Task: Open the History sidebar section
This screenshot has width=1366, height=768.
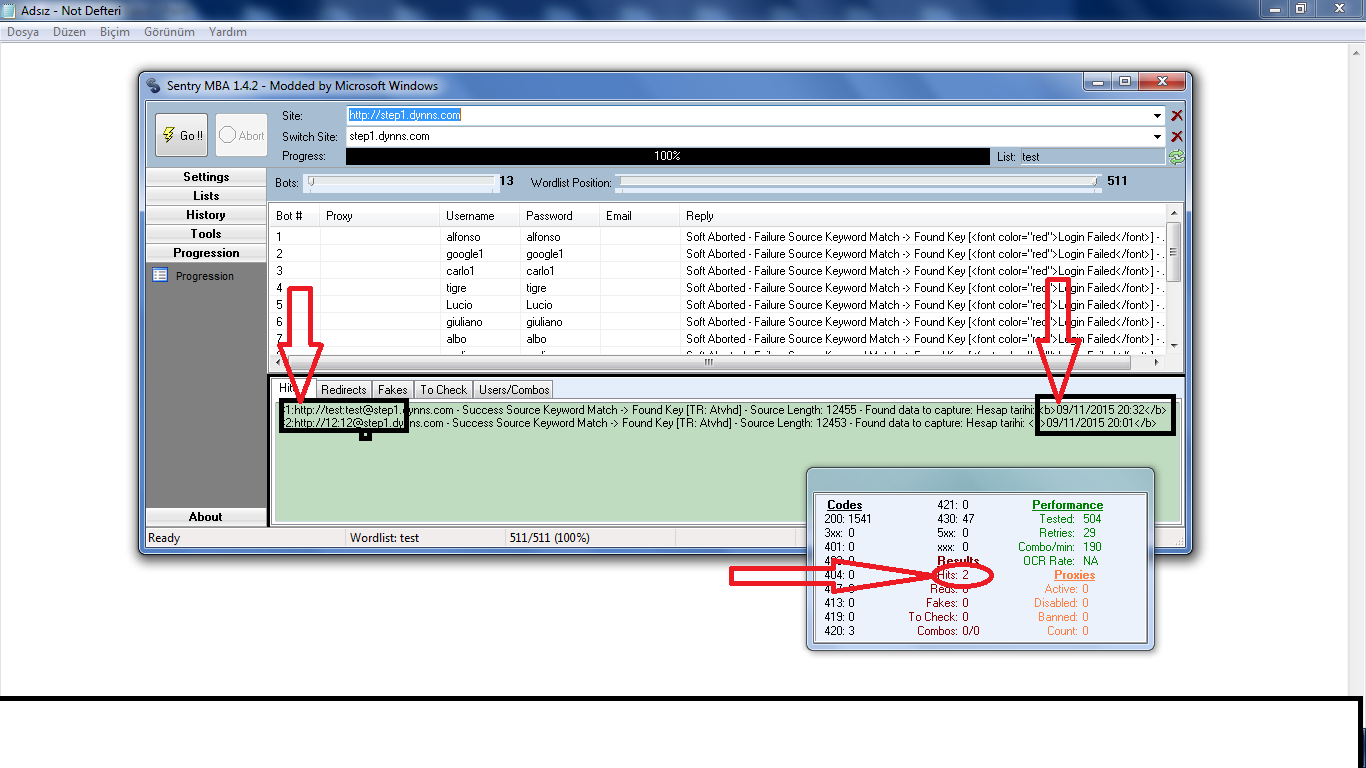Action: tap(206, 215)
